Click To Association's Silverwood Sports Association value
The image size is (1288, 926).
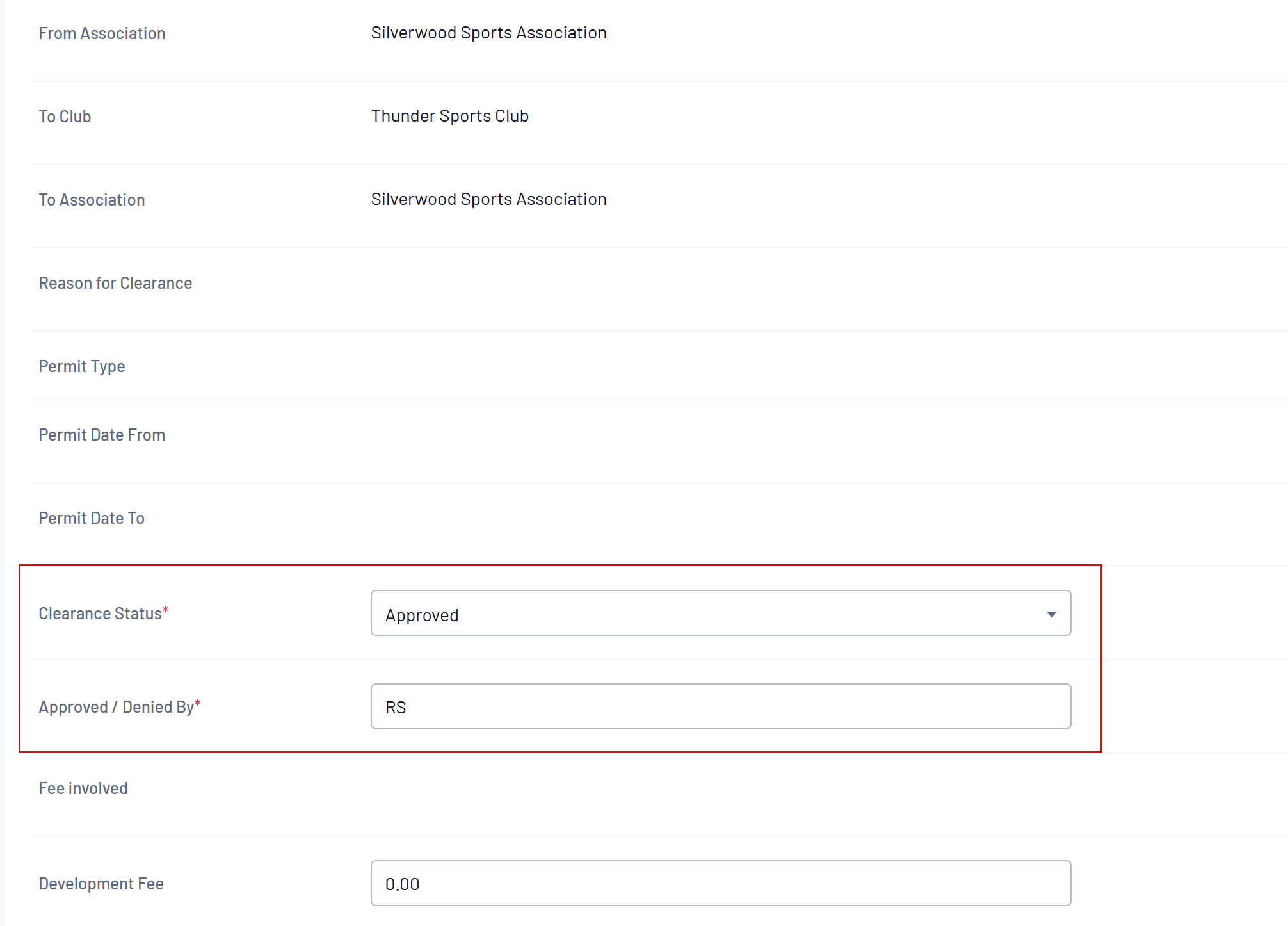coord(488,199)
